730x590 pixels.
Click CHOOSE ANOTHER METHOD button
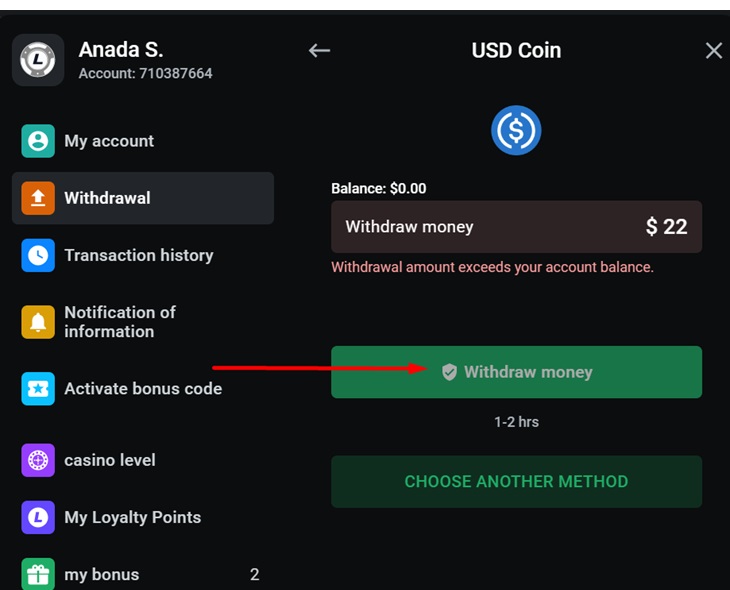point(516,482)
